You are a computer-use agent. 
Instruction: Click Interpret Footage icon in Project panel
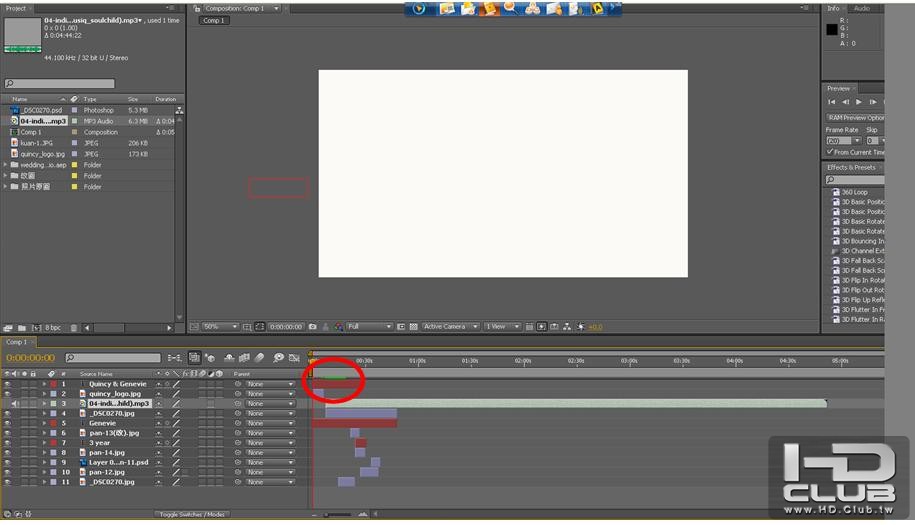coord(8,328)
